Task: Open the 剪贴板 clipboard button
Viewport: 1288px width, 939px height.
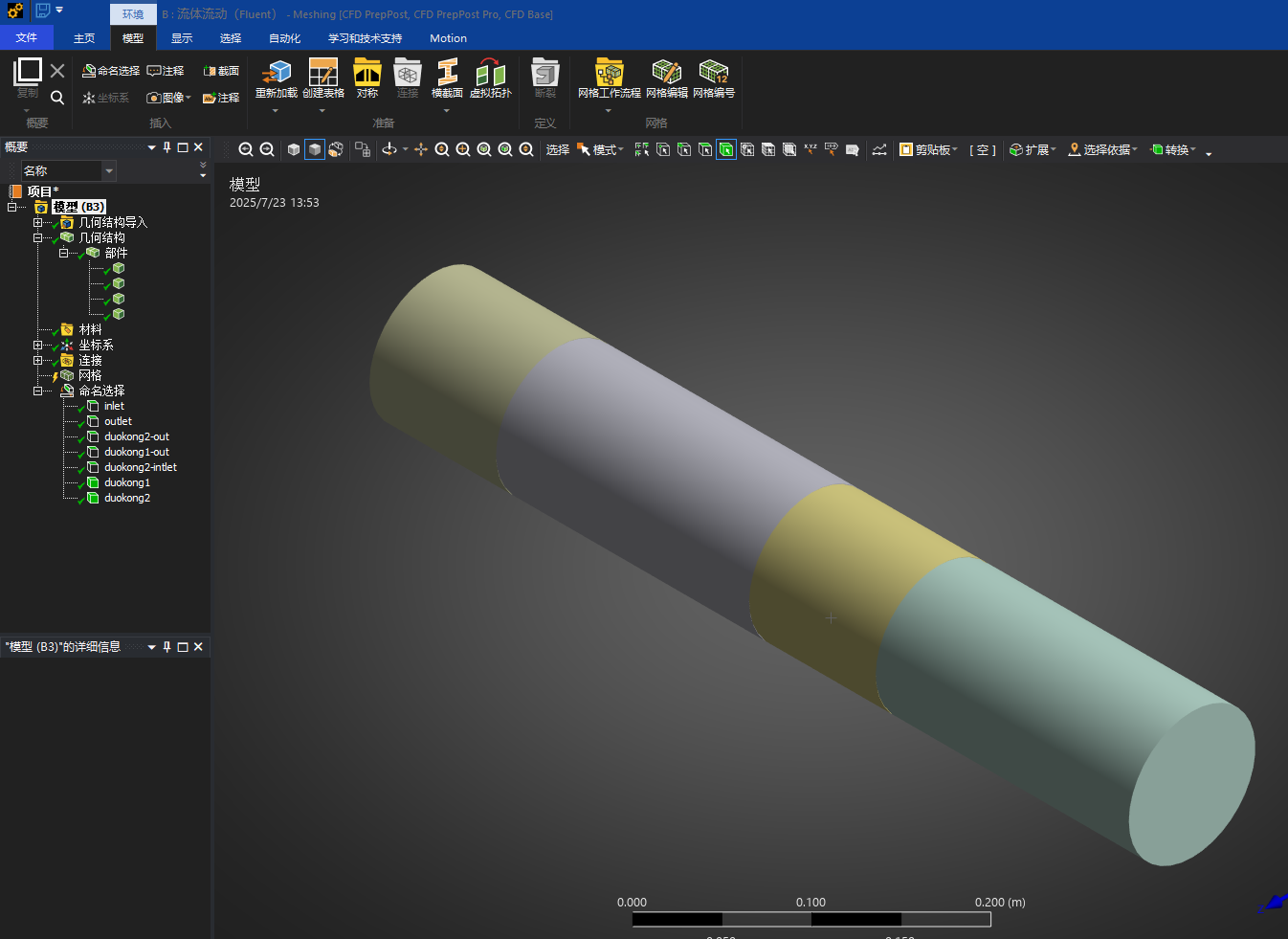Action: point(927,149)
